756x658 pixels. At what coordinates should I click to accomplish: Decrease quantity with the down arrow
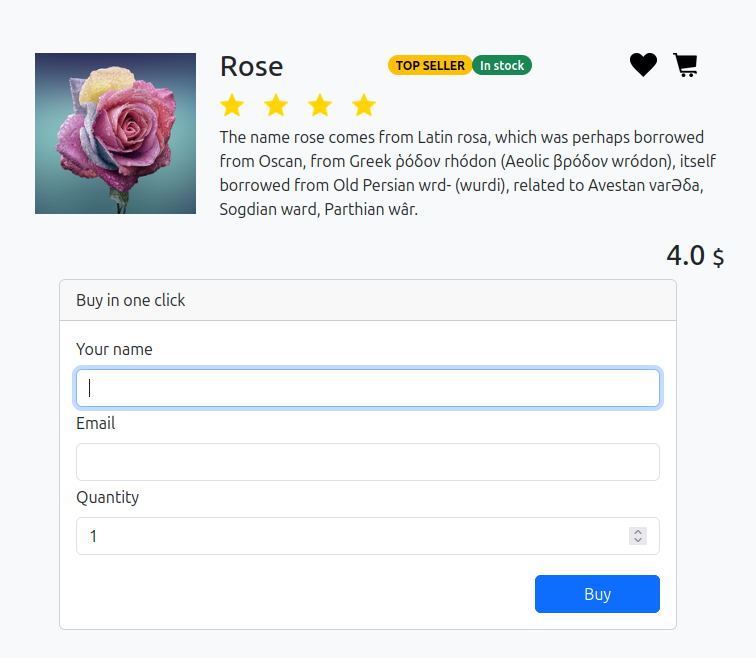(x=638, y=540)
